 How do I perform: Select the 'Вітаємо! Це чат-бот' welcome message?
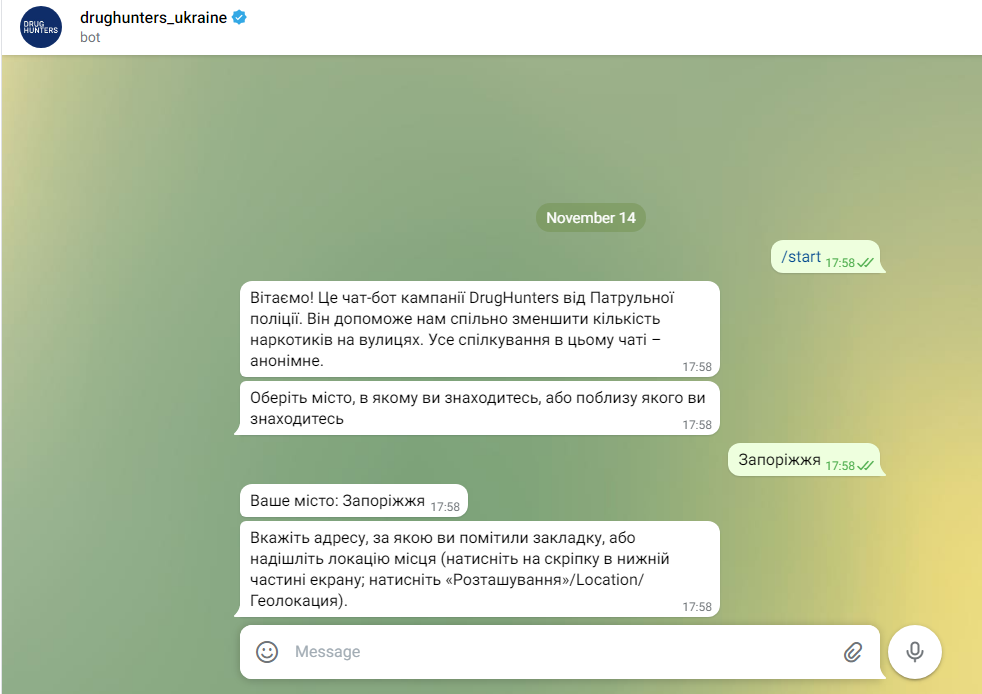(x=480, y=329)
